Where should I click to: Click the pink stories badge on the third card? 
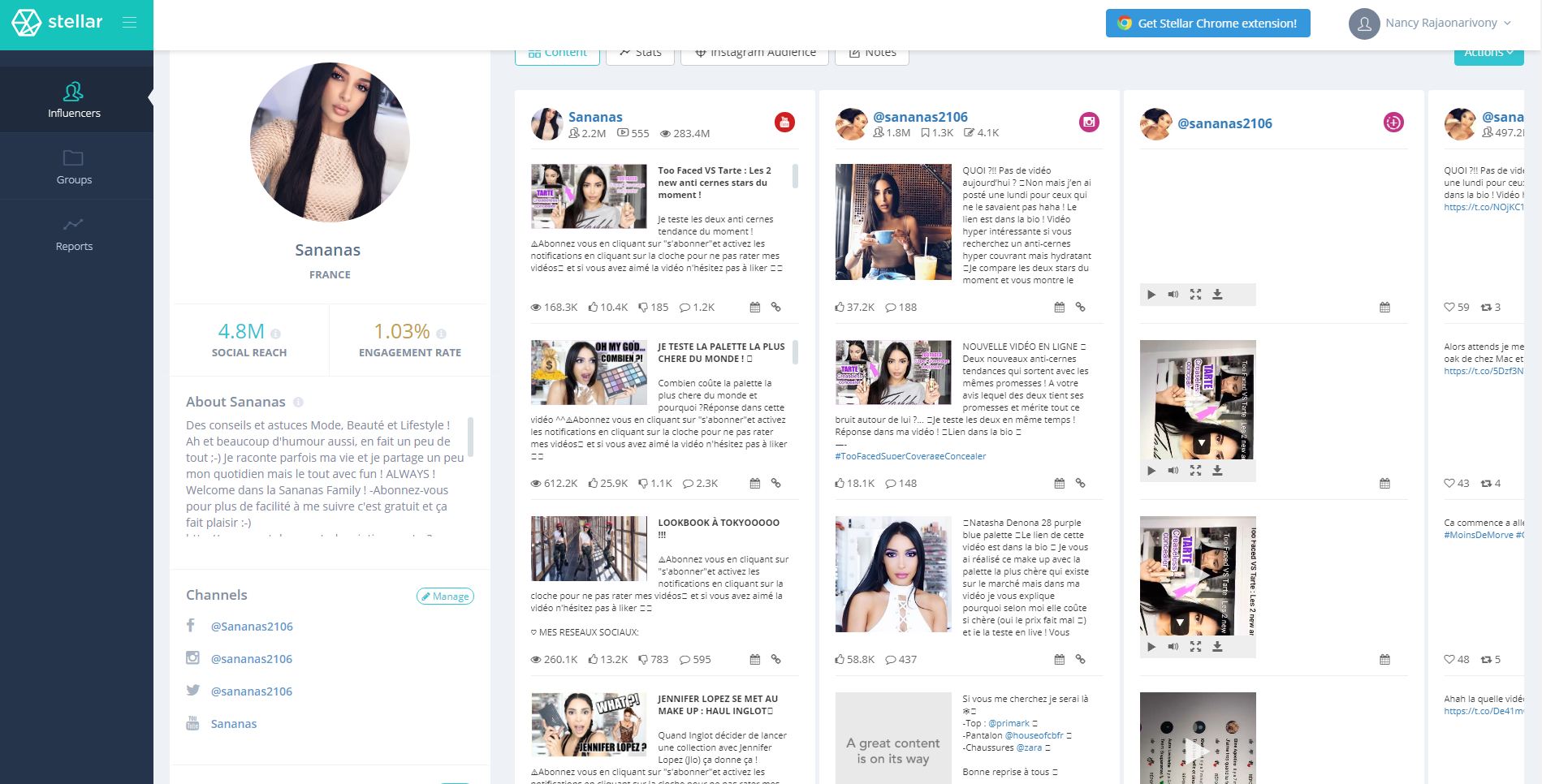[x=1393, y=123]
